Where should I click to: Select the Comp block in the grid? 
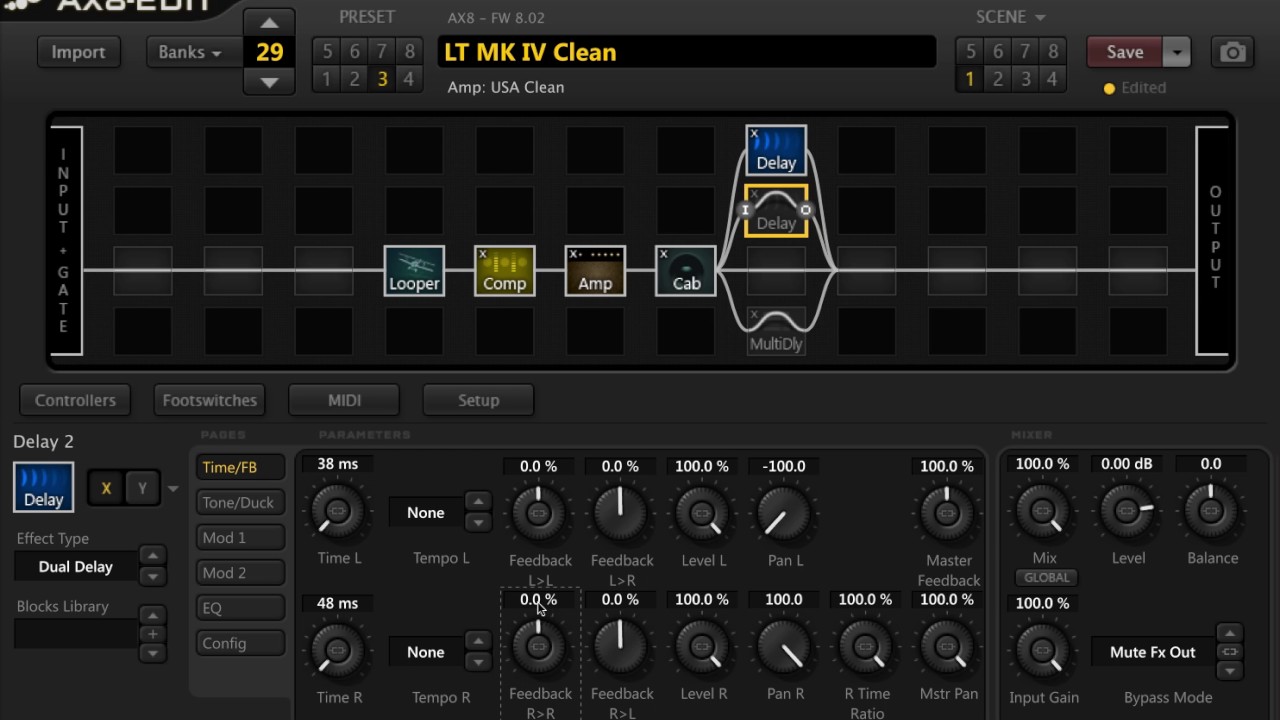coord(505,271)
